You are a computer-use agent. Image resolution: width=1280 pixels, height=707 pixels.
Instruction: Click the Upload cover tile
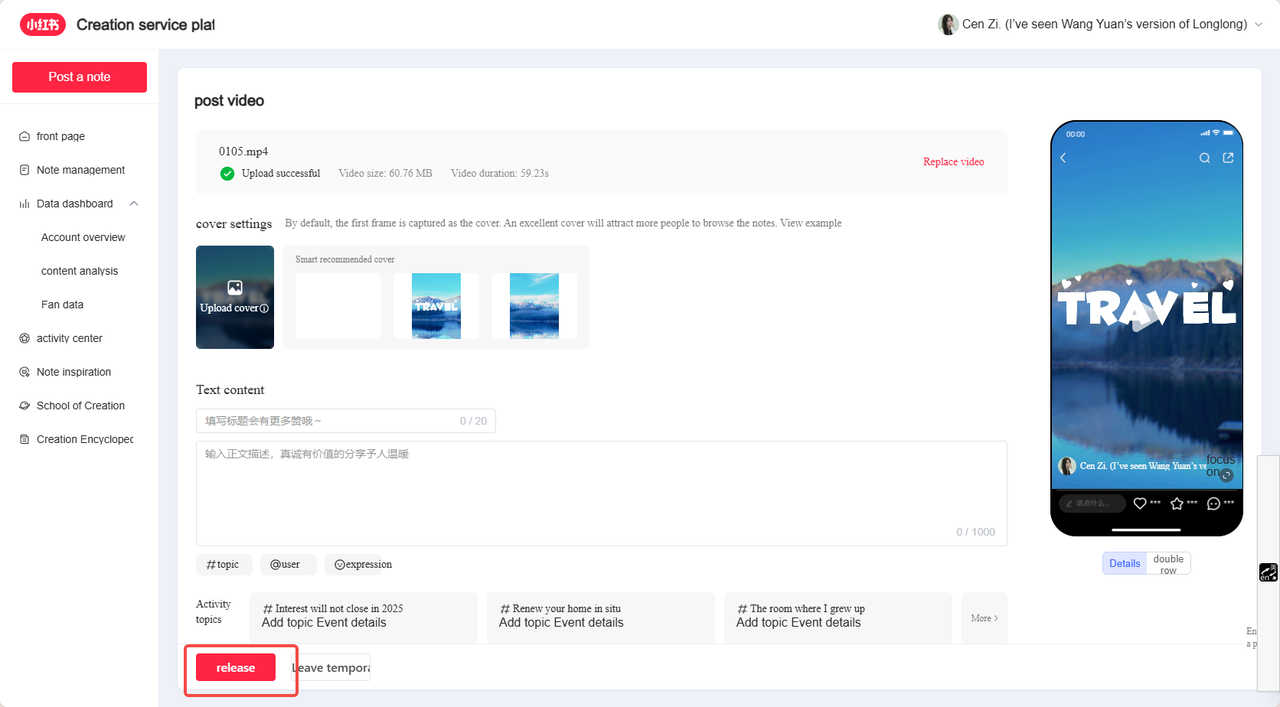[x=235, y=297]
